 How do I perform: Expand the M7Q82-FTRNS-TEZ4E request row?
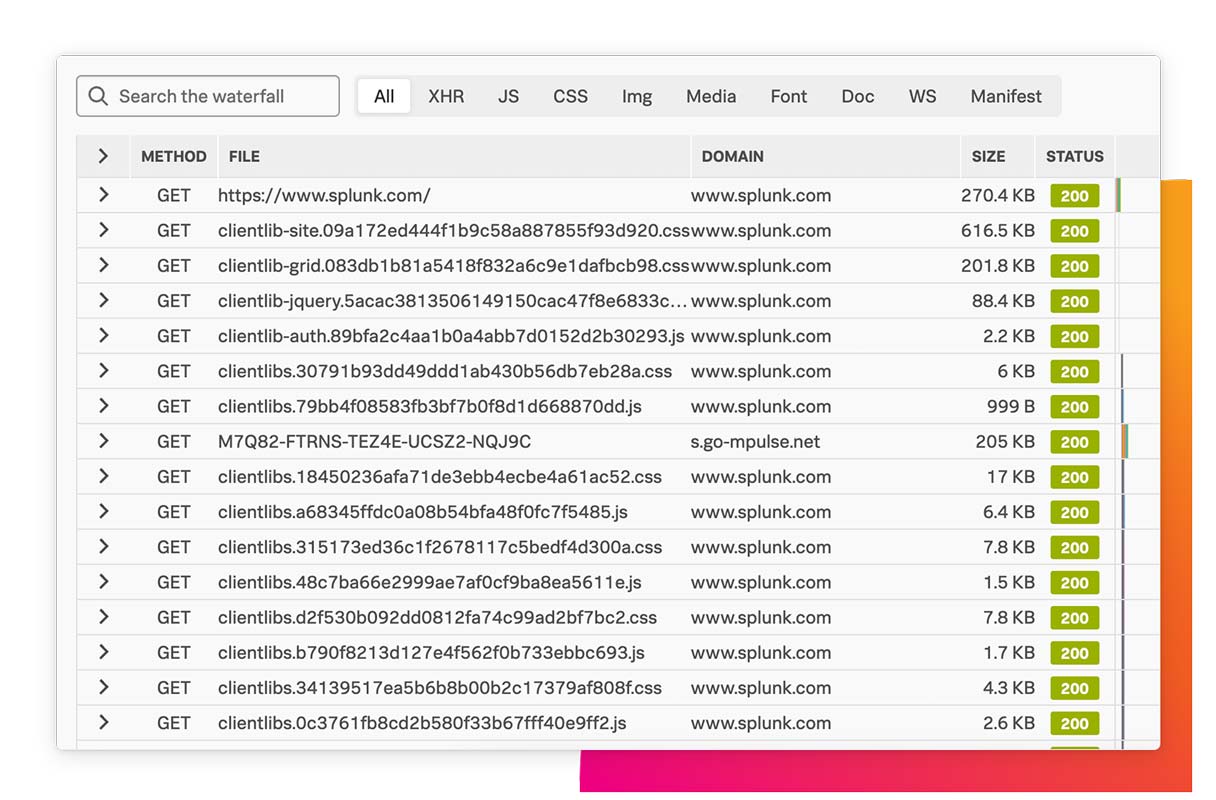(103, 441)
